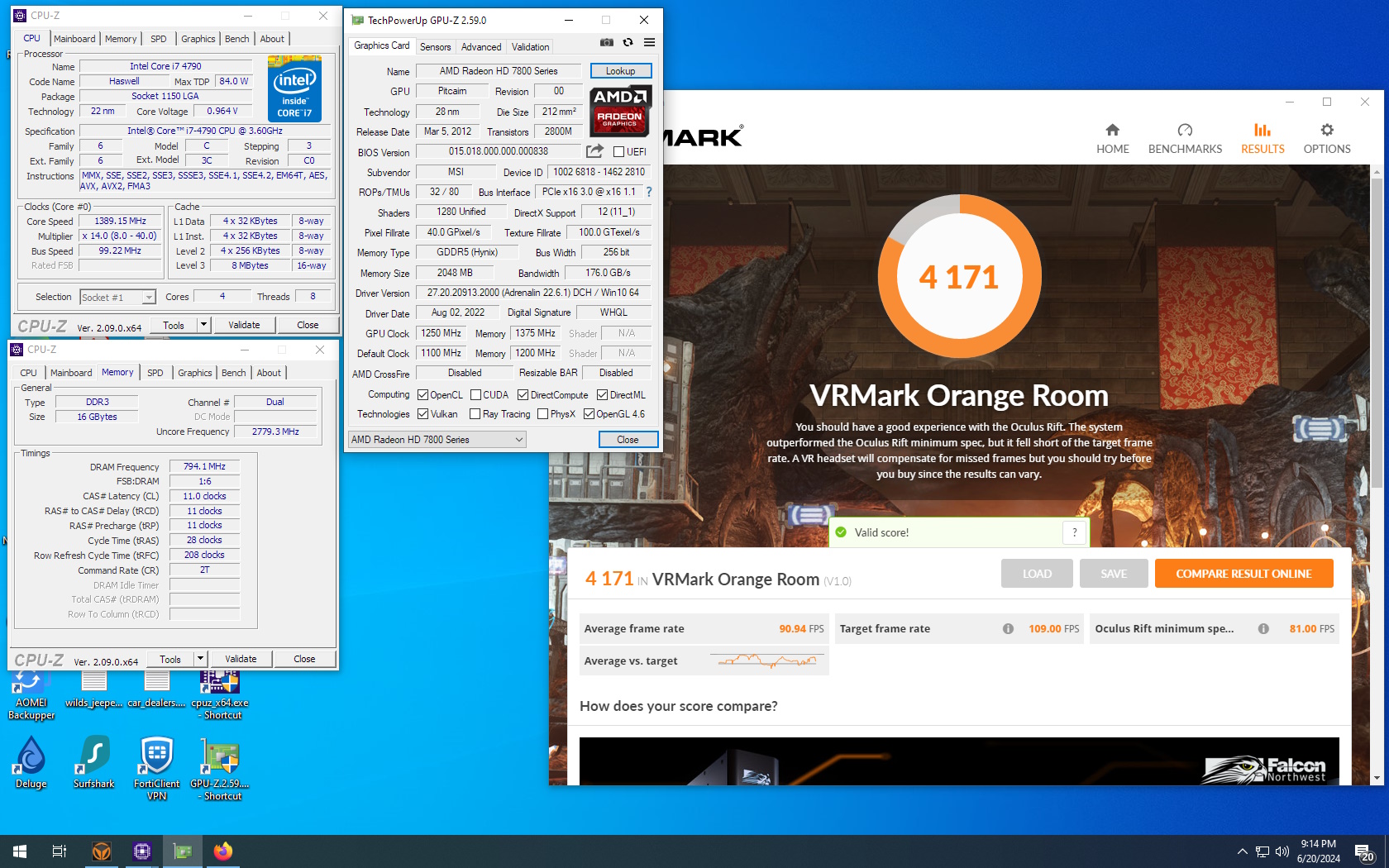This screenshot has height=868, width=1389.
Task: Click the Core Speed value field 1389.15 MHz
Action: pos(121,222)
